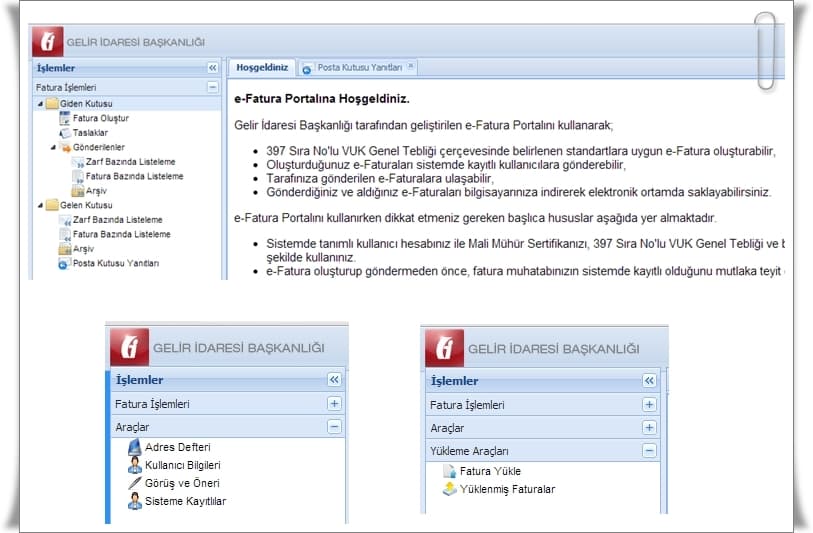The image size is (813, 533).
Task: Collapse the Gelen Kutusu tree arrow
Action: 40,205
